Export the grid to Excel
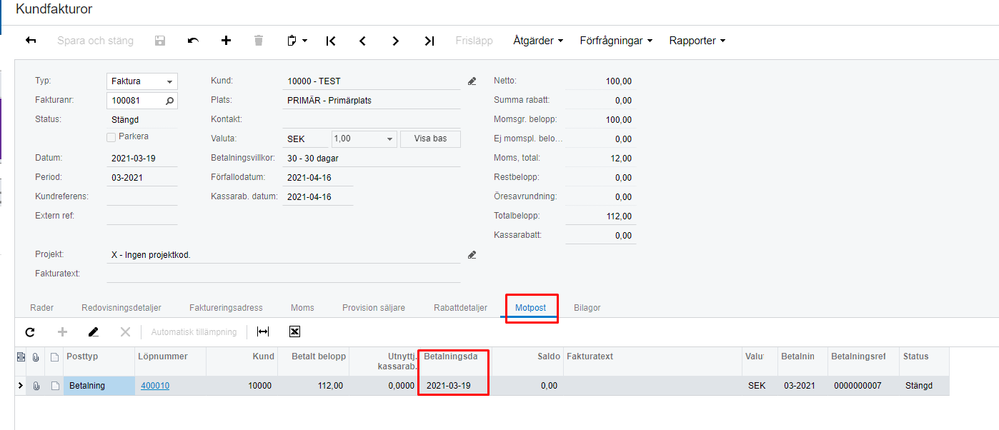This screenshot has height=430, width=999. point(295,331)
